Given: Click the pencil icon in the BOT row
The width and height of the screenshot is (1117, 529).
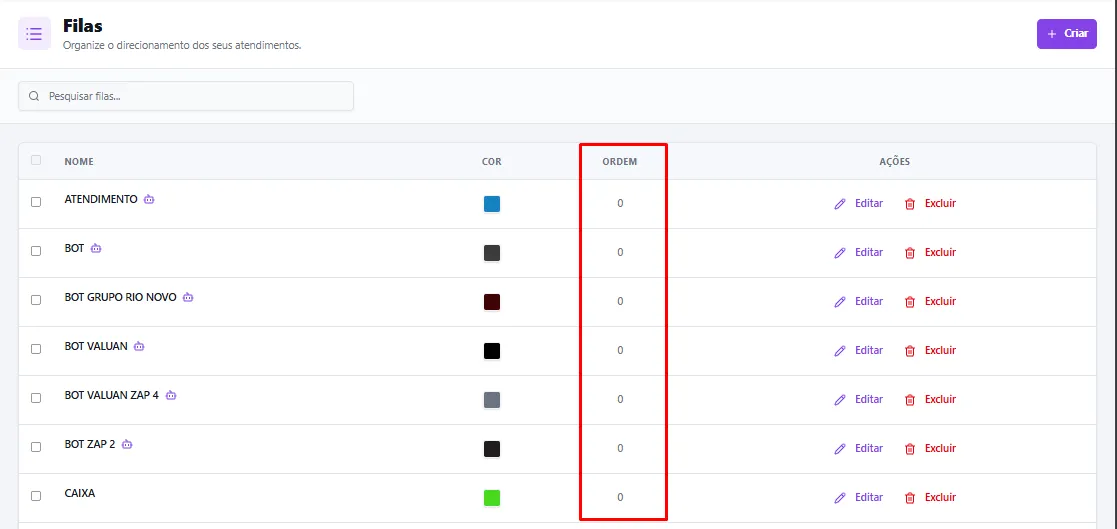Looking at the screenshot, I should pyautogui.click(x=840, y=253).
